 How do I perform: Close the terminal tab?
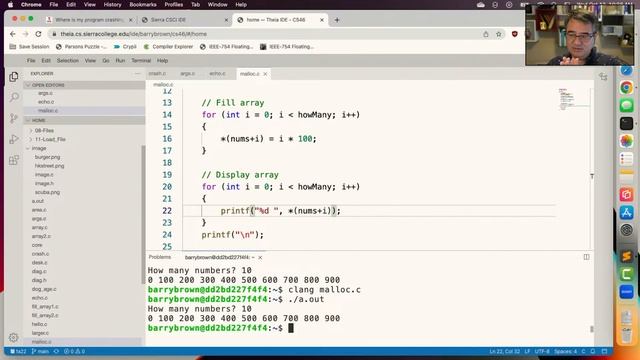260,257
